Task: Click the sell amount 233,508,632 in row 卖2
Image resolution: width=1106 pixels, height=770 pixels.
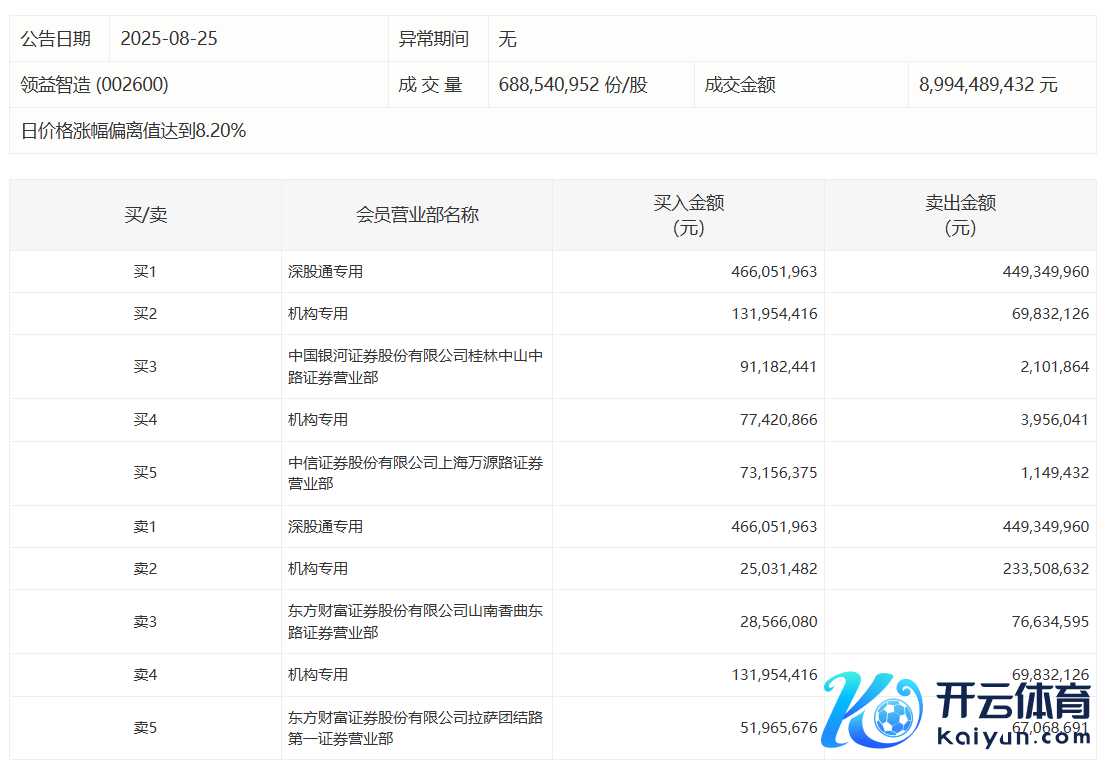Action: click(1036, 569)
